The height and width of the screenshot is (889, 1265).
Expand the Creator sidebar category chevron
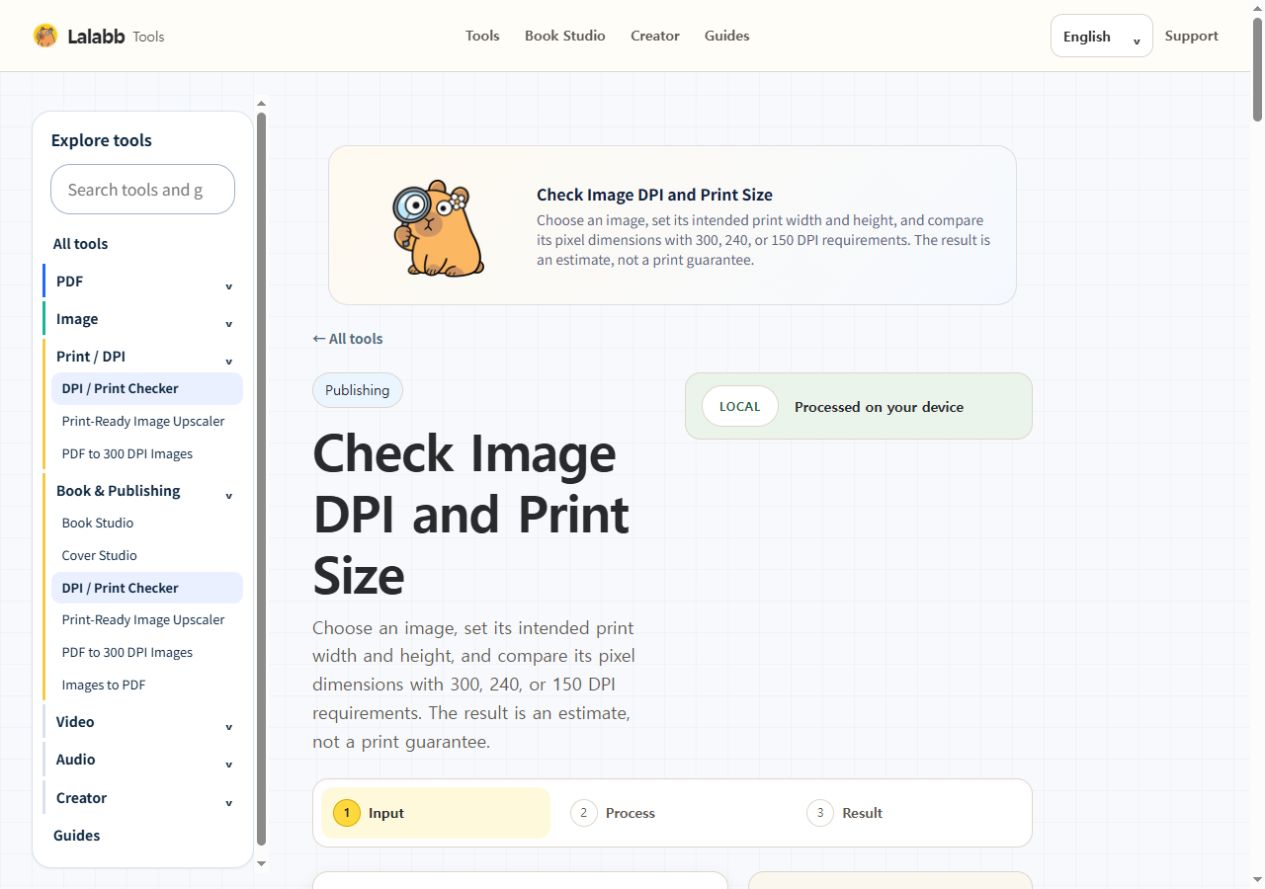228,803
